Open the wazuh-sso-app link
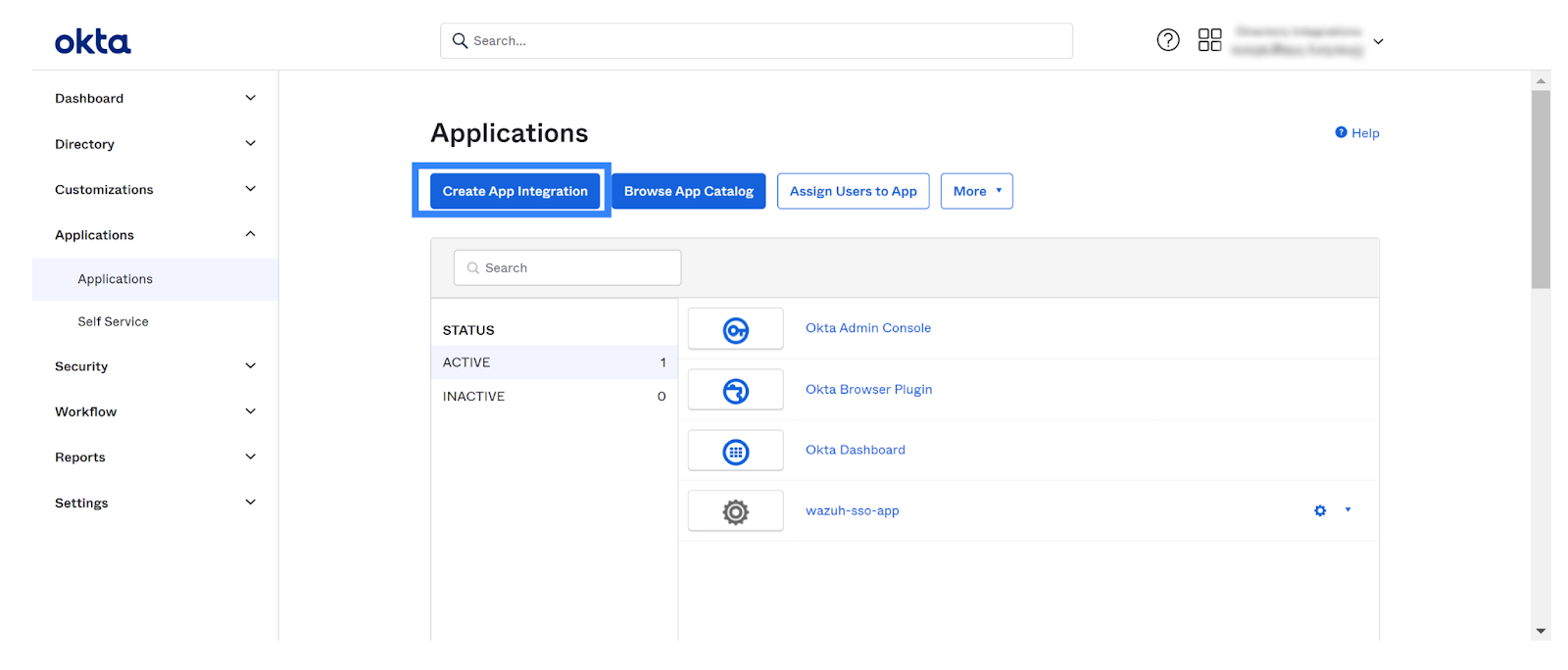 pyautogui.click(x=853, y=510)
